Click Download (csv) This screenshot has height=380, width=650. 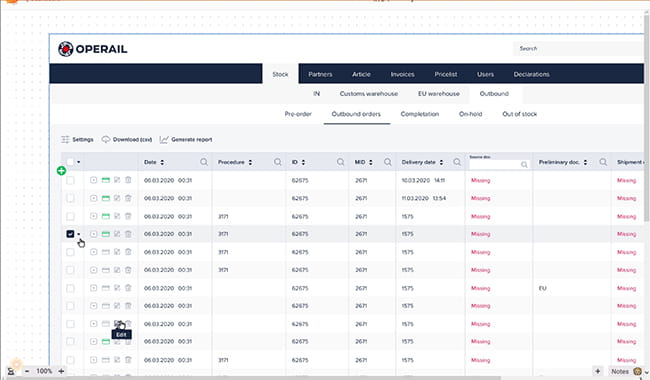pyautogui.click(x=127, y=139)
